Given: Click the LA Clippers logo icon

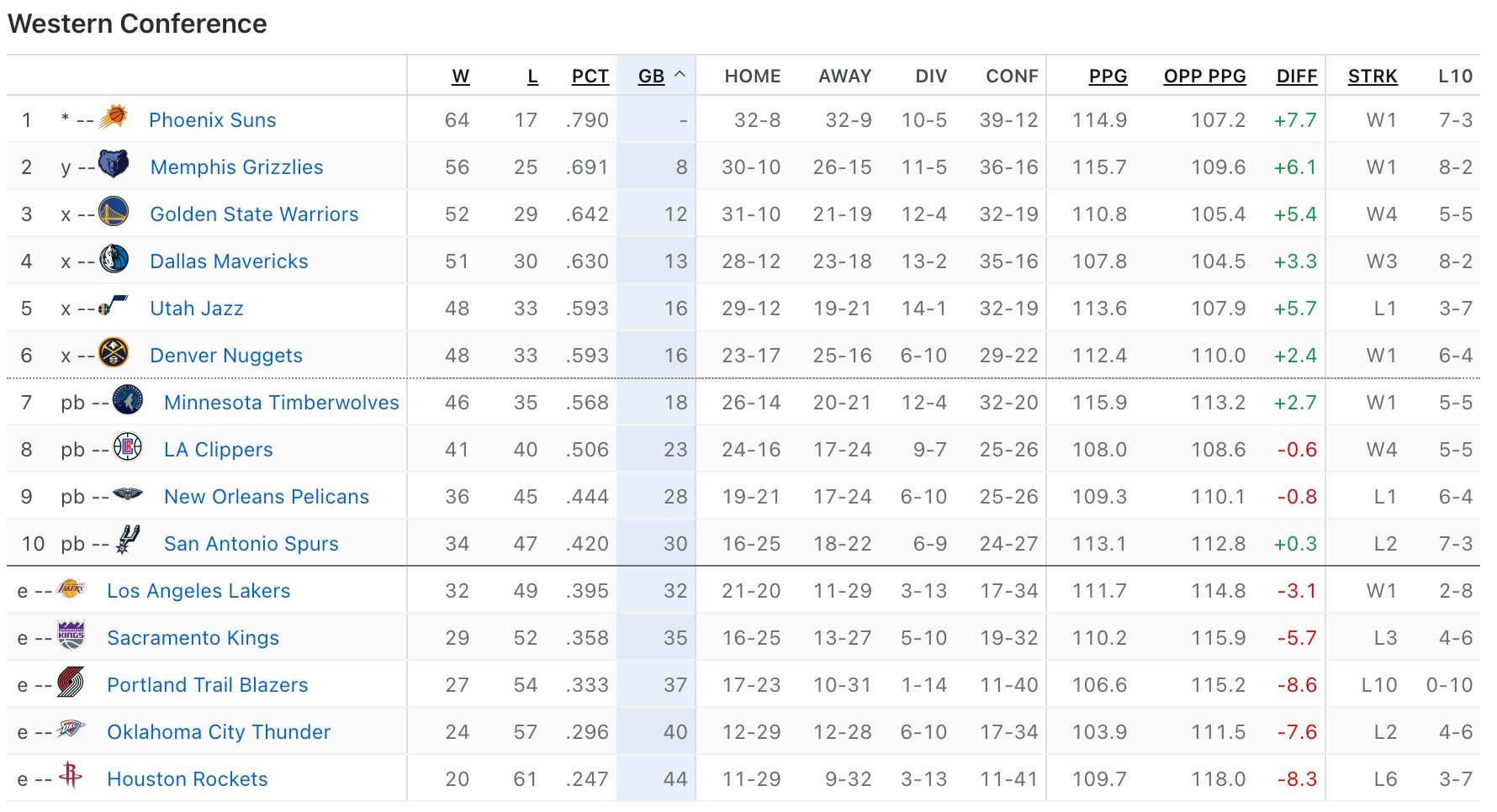Looking at the screenshot, I should pos(128,446).
